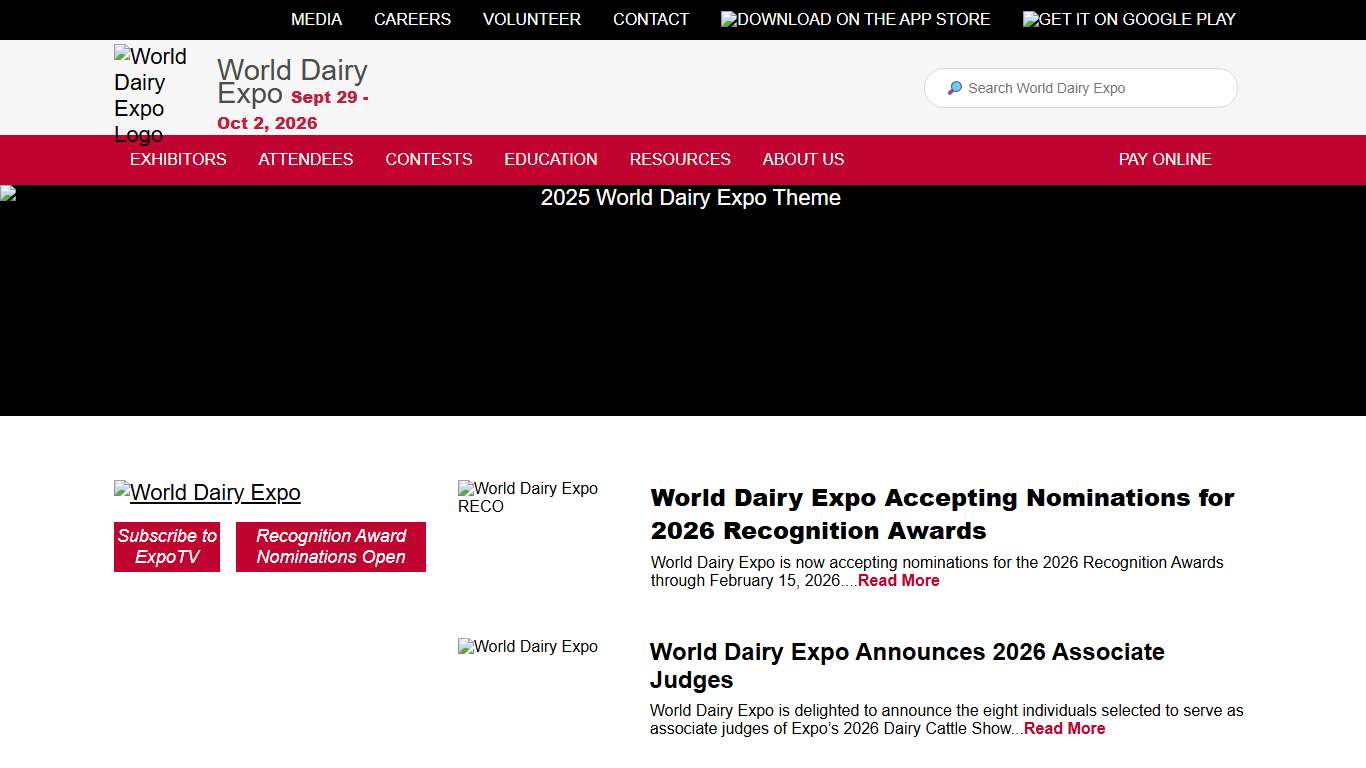The image size is (1366, 768).
Task: Open Recognition Award Nominations Open button
Action: coord(331,547)
